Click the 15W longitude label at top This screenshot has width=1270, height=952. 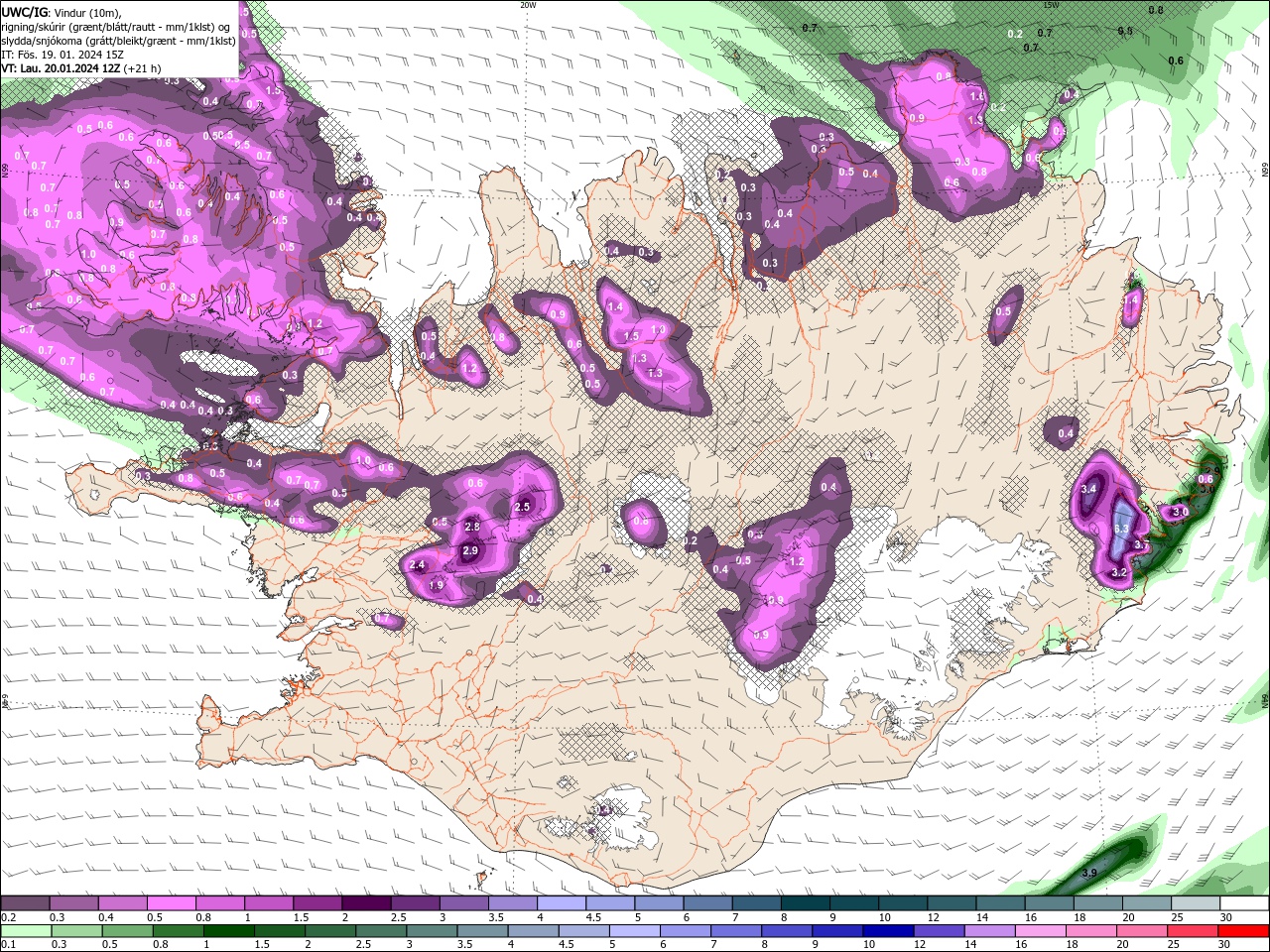1050,4
